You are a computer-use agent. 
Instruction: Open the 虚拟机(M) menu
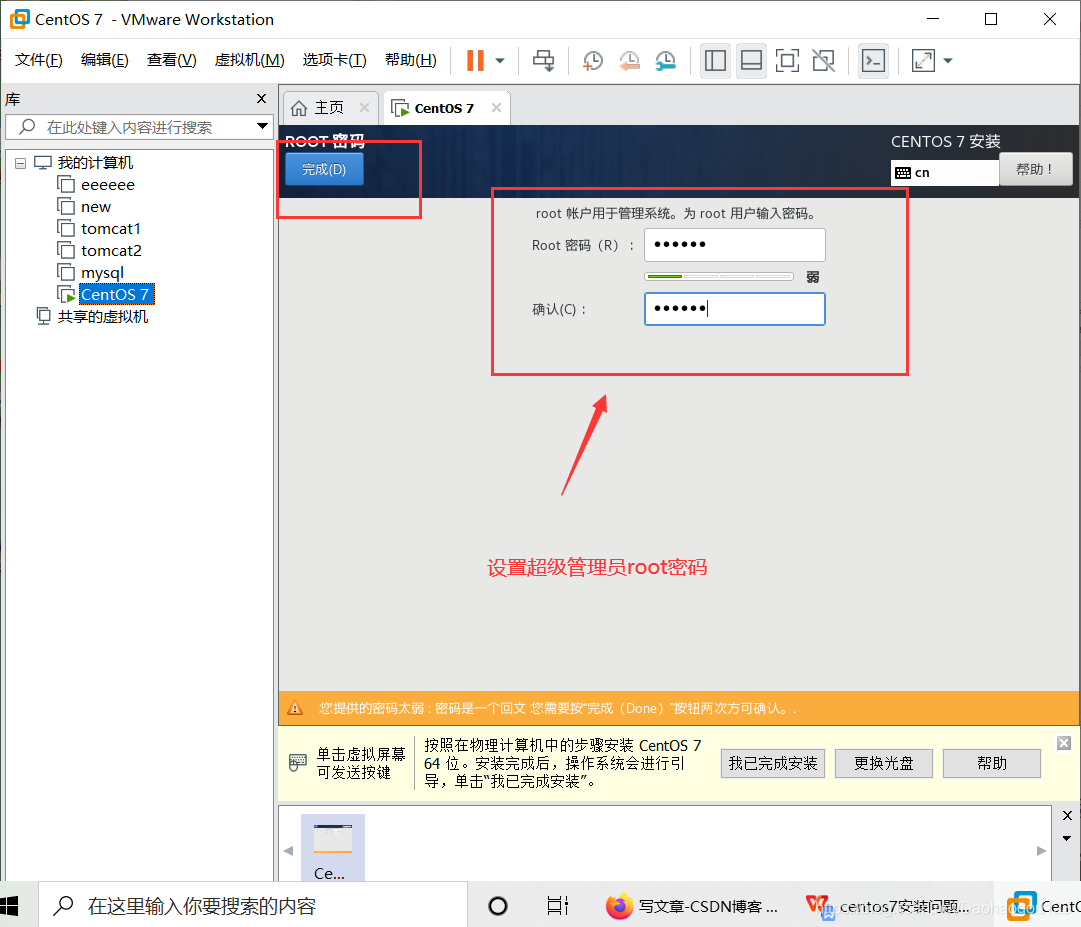click(249, 60)
